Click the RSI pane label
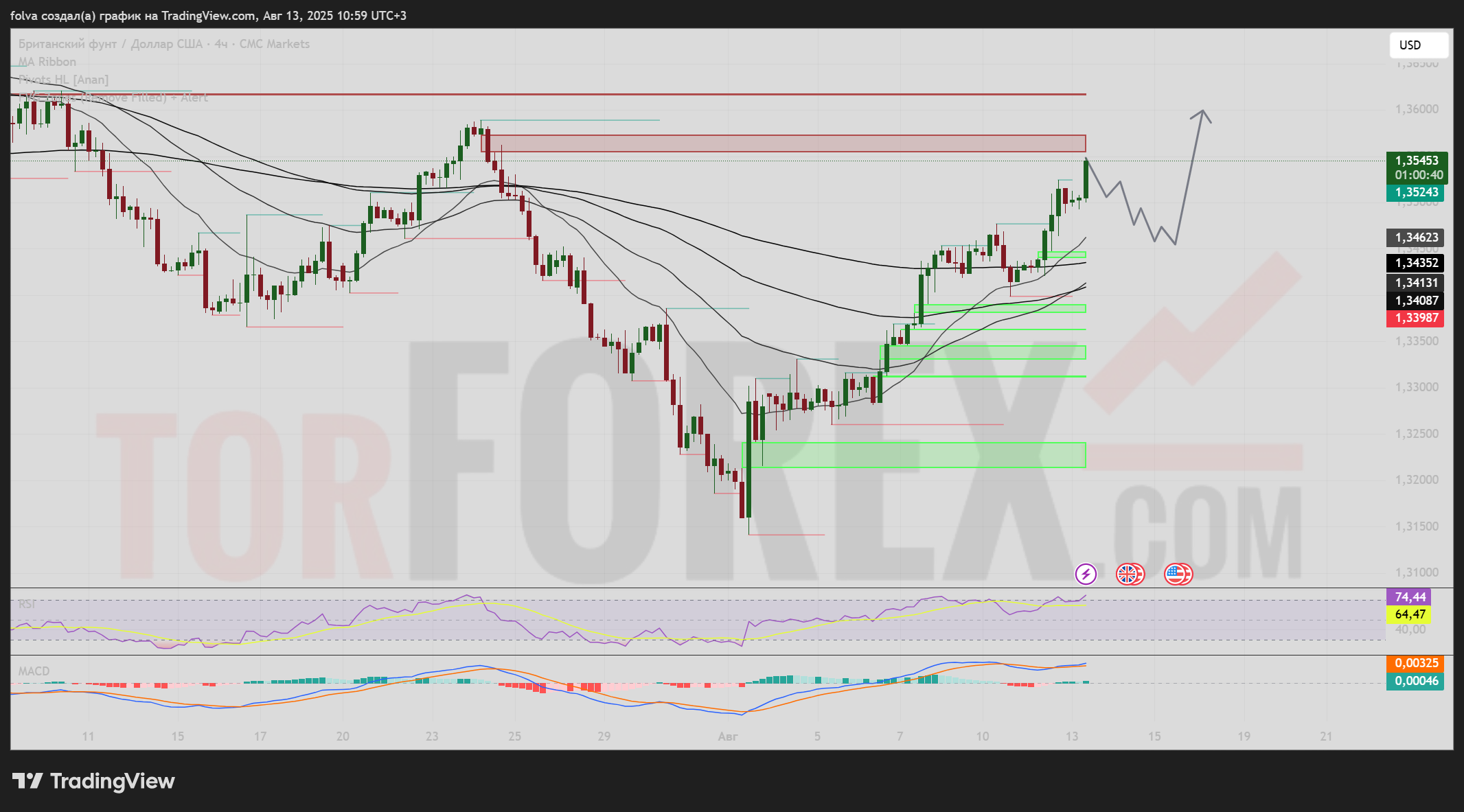This screenshot has height=812, width=1464. pyautogui.click(x=27, y=604)
